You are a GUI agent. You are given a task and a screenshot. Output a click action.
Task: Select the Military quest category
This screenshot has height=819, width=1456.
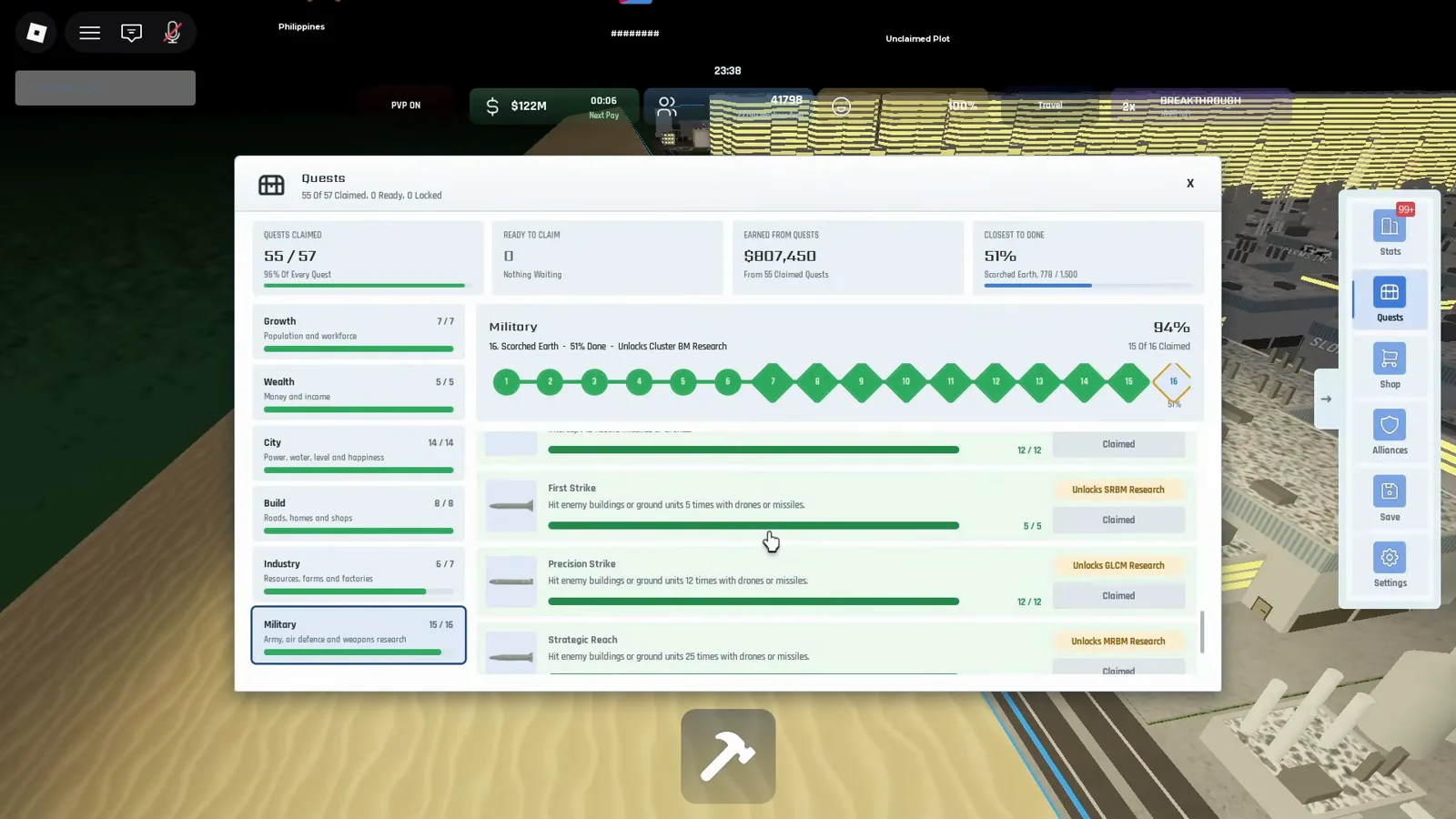359,635
